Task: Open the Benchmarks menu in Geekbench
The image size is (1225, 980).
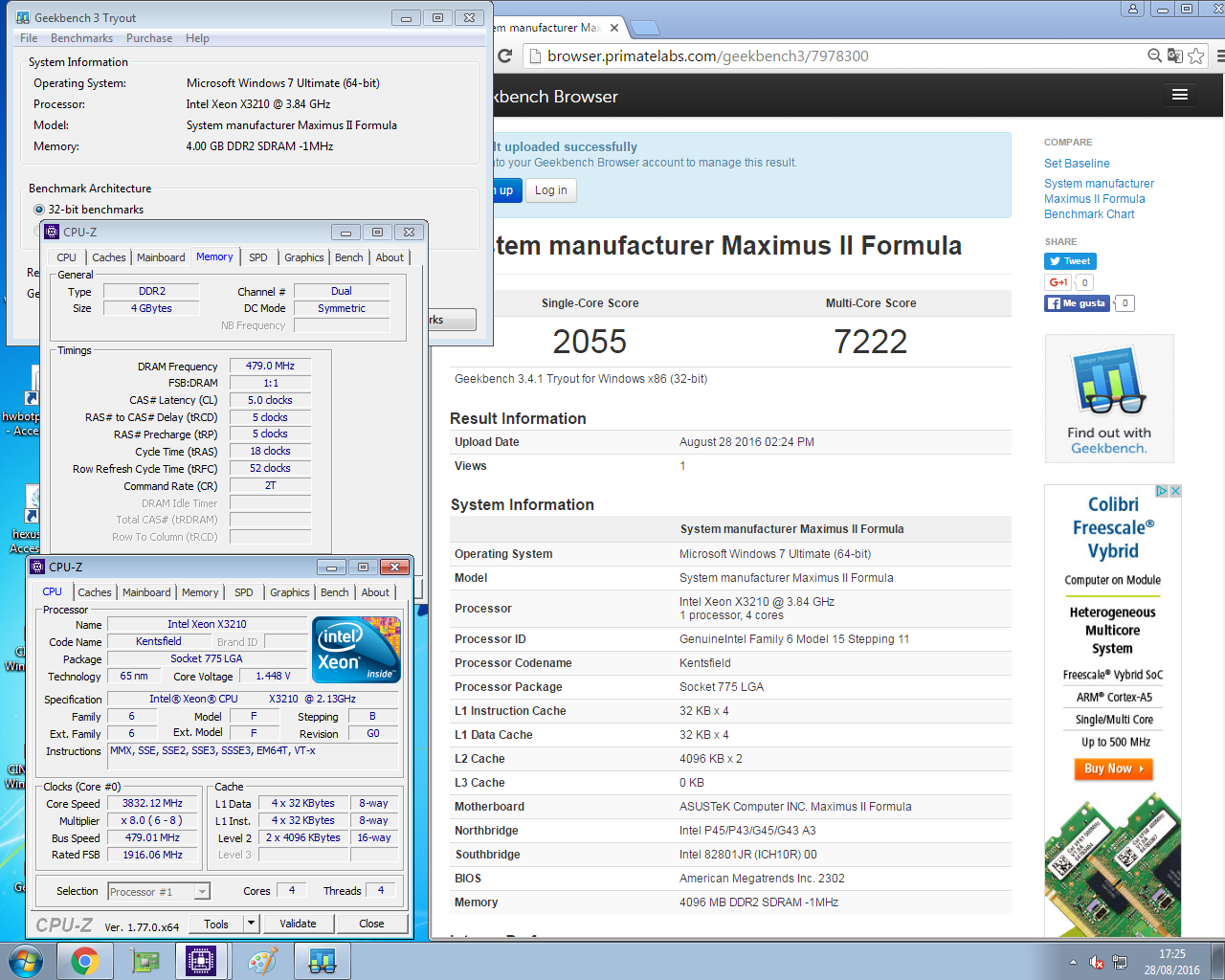Action: (81, 38)
